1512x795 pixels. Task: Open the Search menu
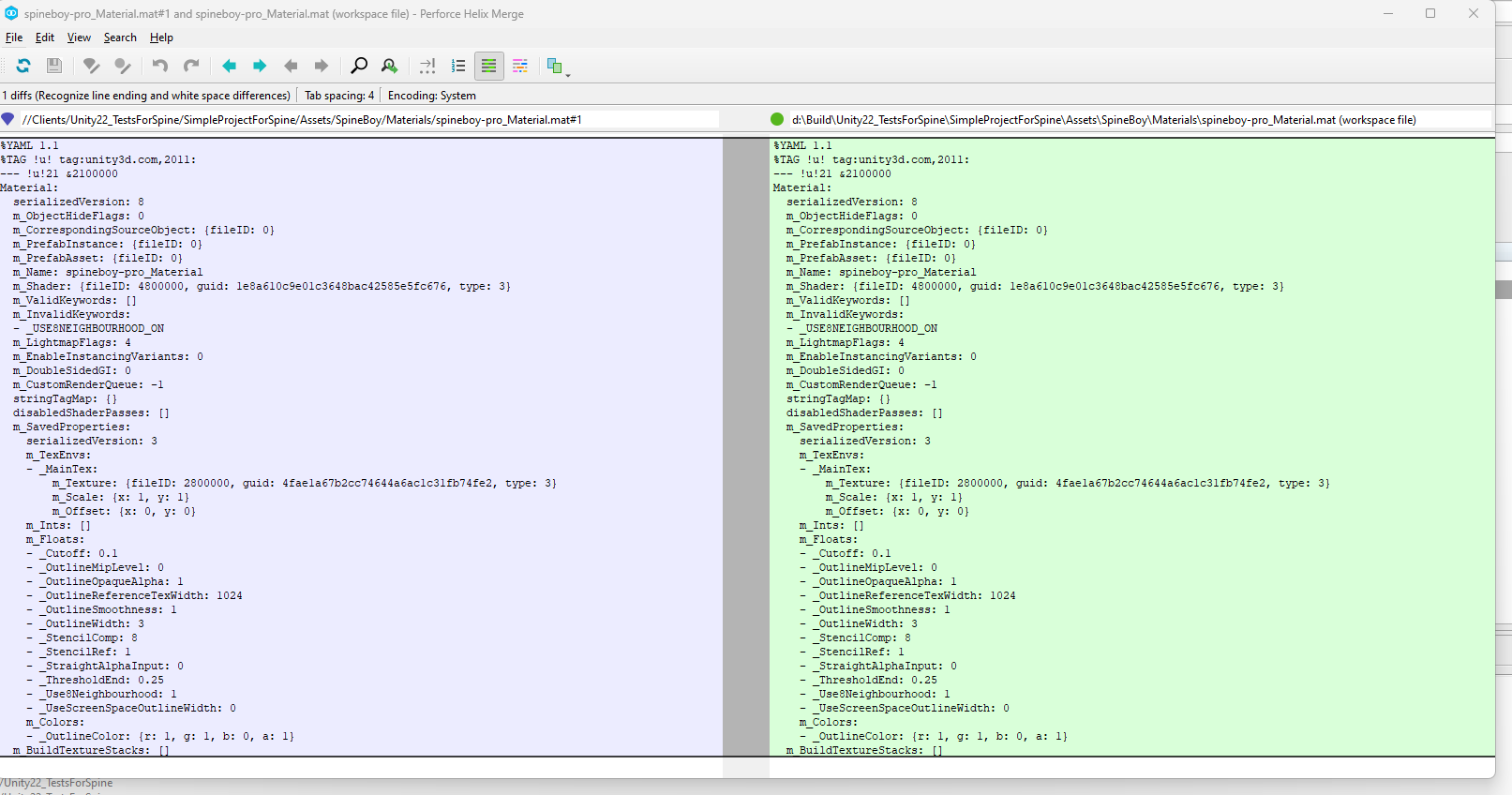click(x=120, y=37)
